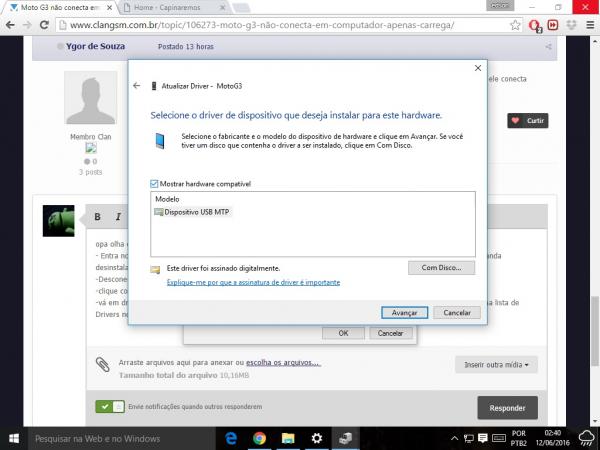The height and width of the screenshot is (450, 600).
Task: Click escolha os arquivos link
Action: coord(283,362)
